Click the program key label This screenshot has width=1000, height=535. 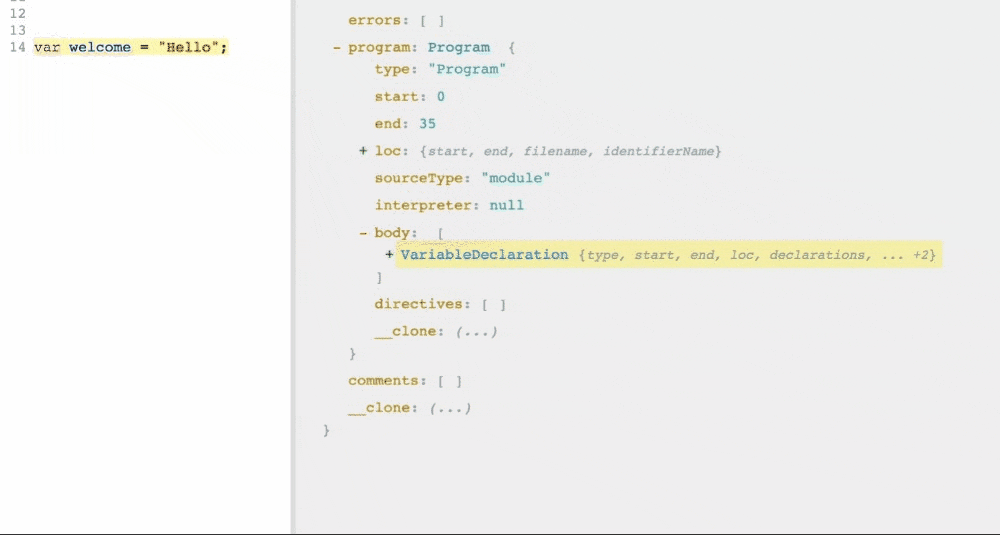[379, 48]
